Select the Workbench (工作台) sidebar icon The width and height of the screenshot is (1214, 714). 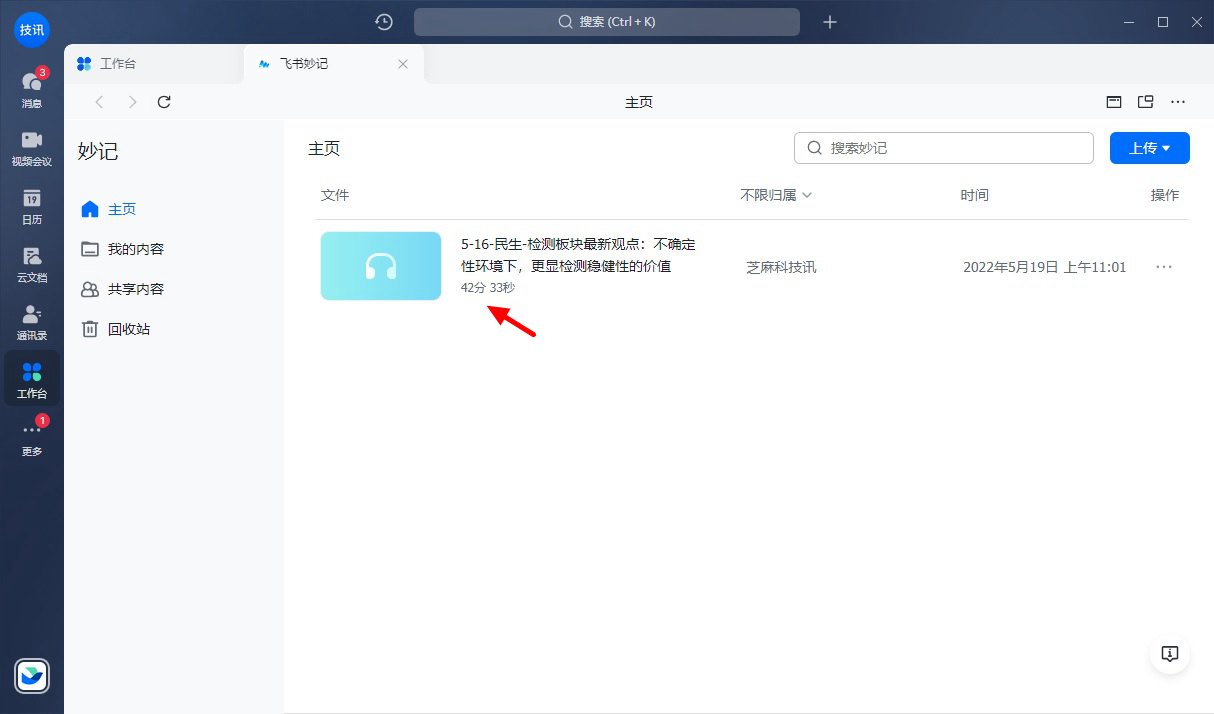click(x=31, y=378)
